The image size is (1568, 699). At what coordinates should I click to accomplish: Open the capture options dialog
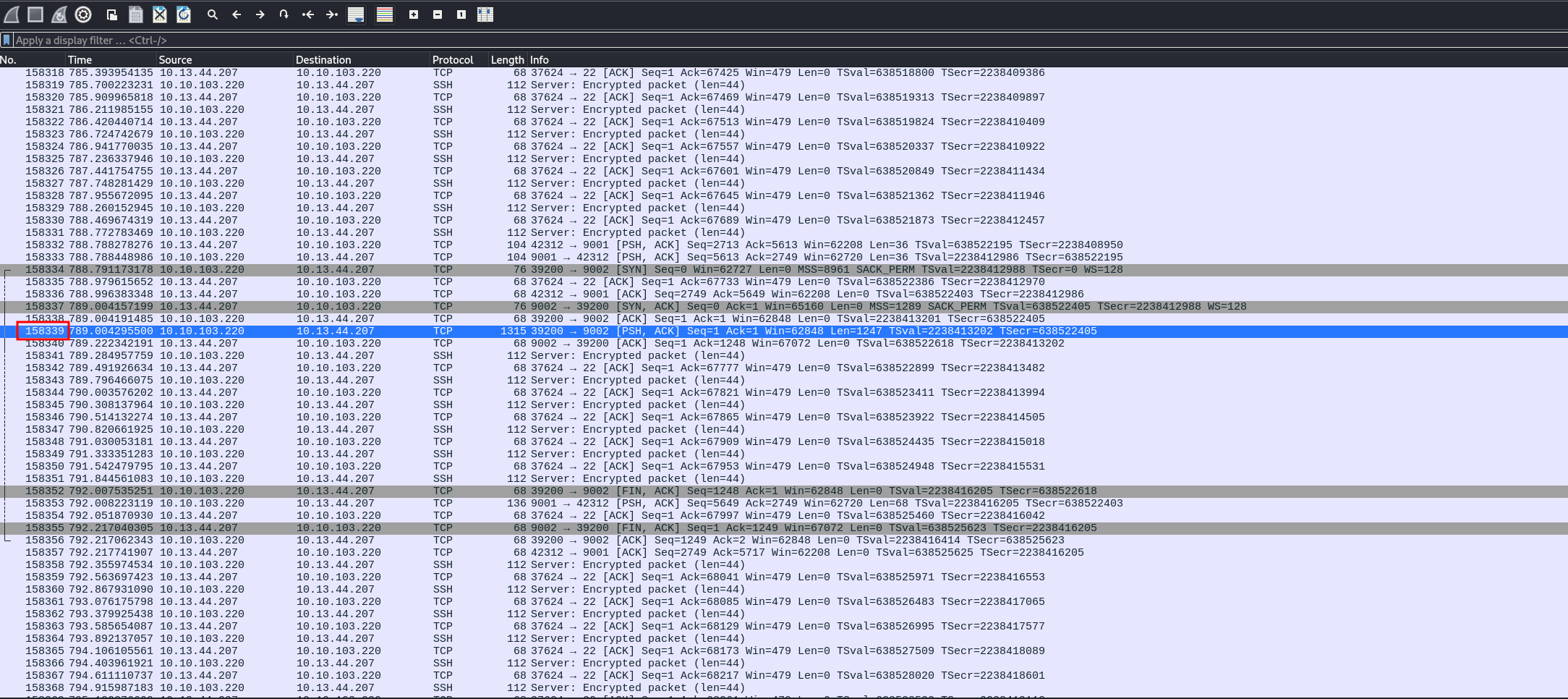click(82, 14)
